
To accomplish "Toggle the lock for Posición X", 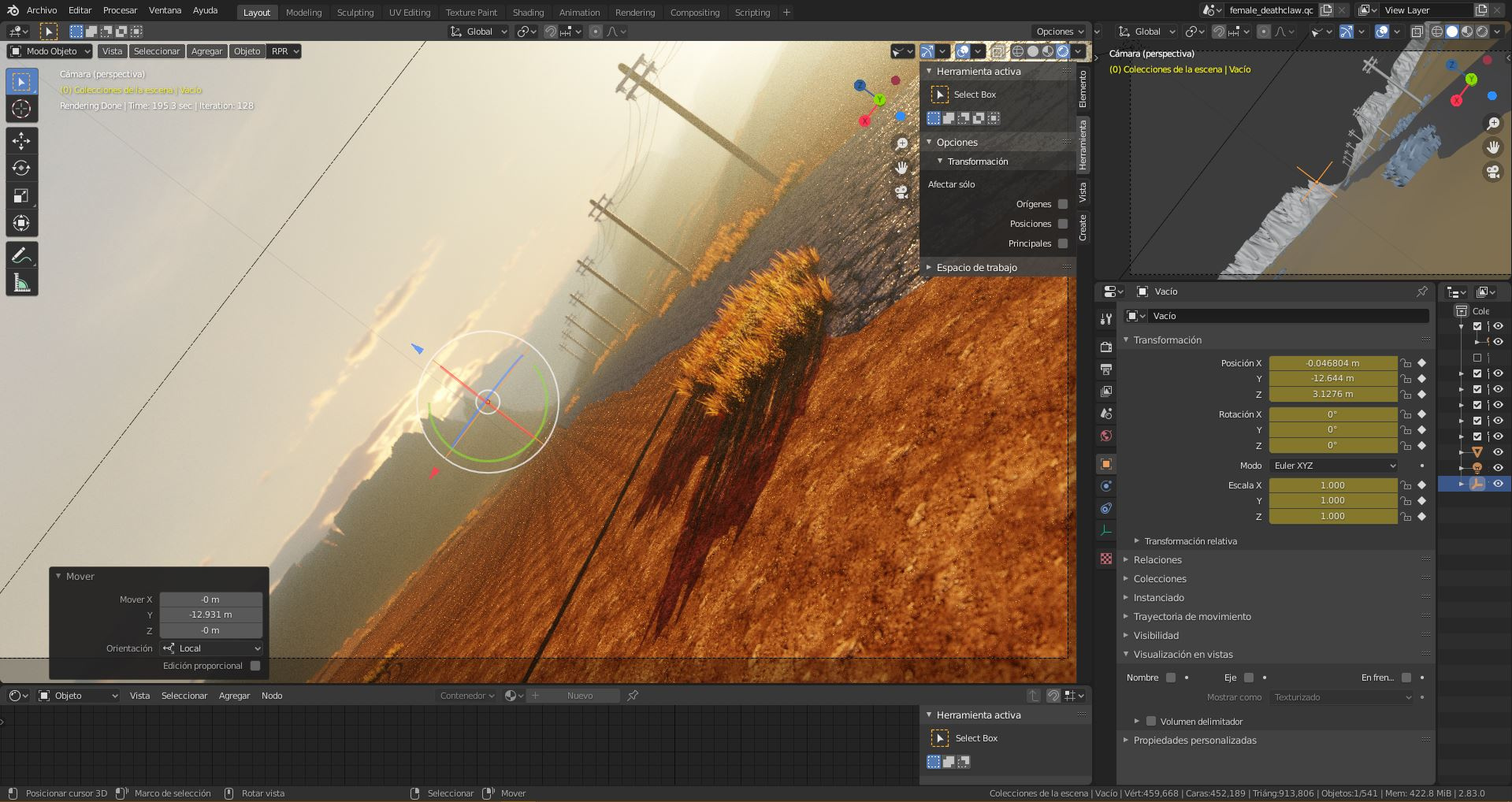I will [x=1406, y=363].
